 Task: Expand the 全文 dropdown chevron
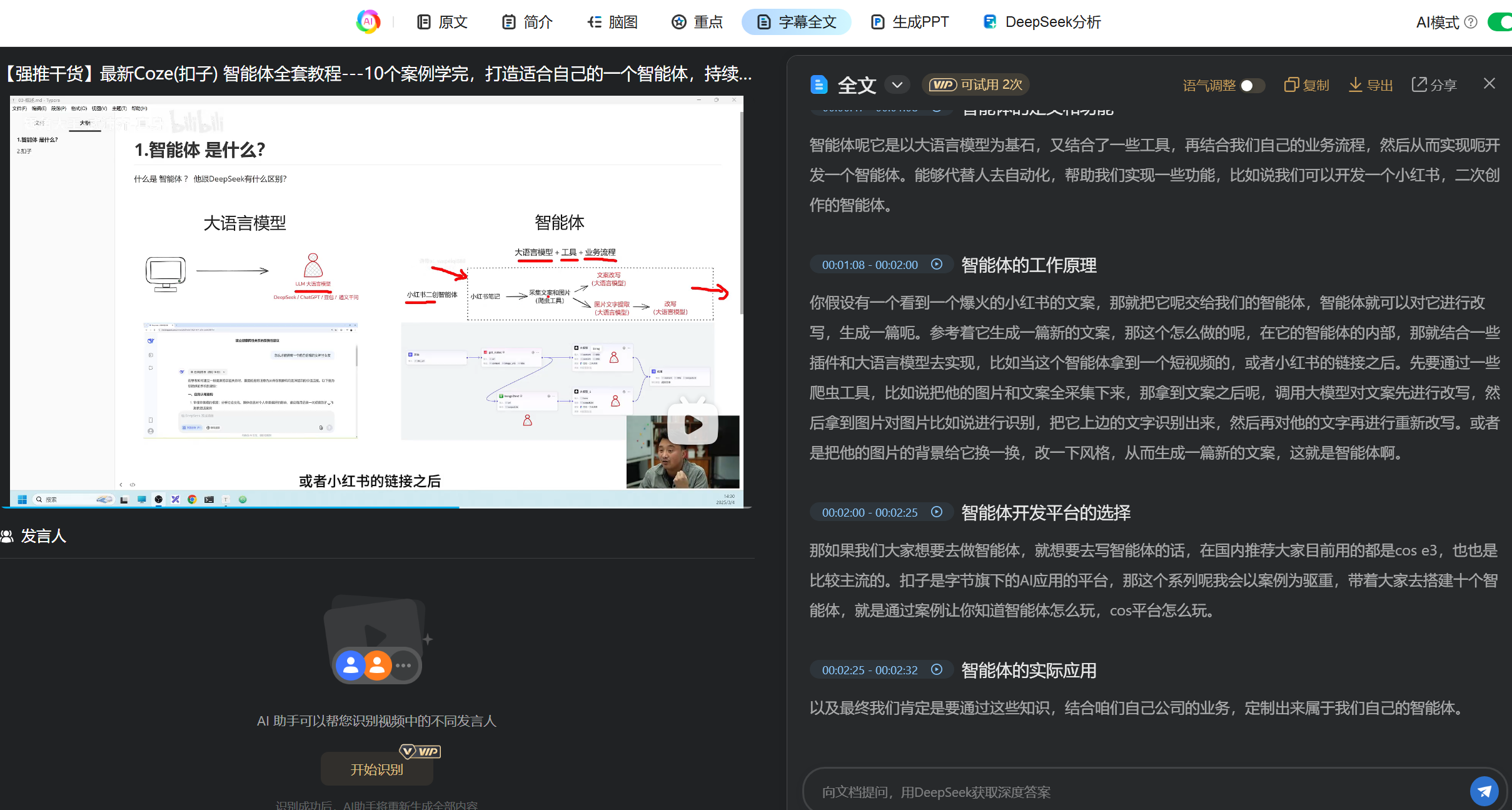tap(897, 84)
